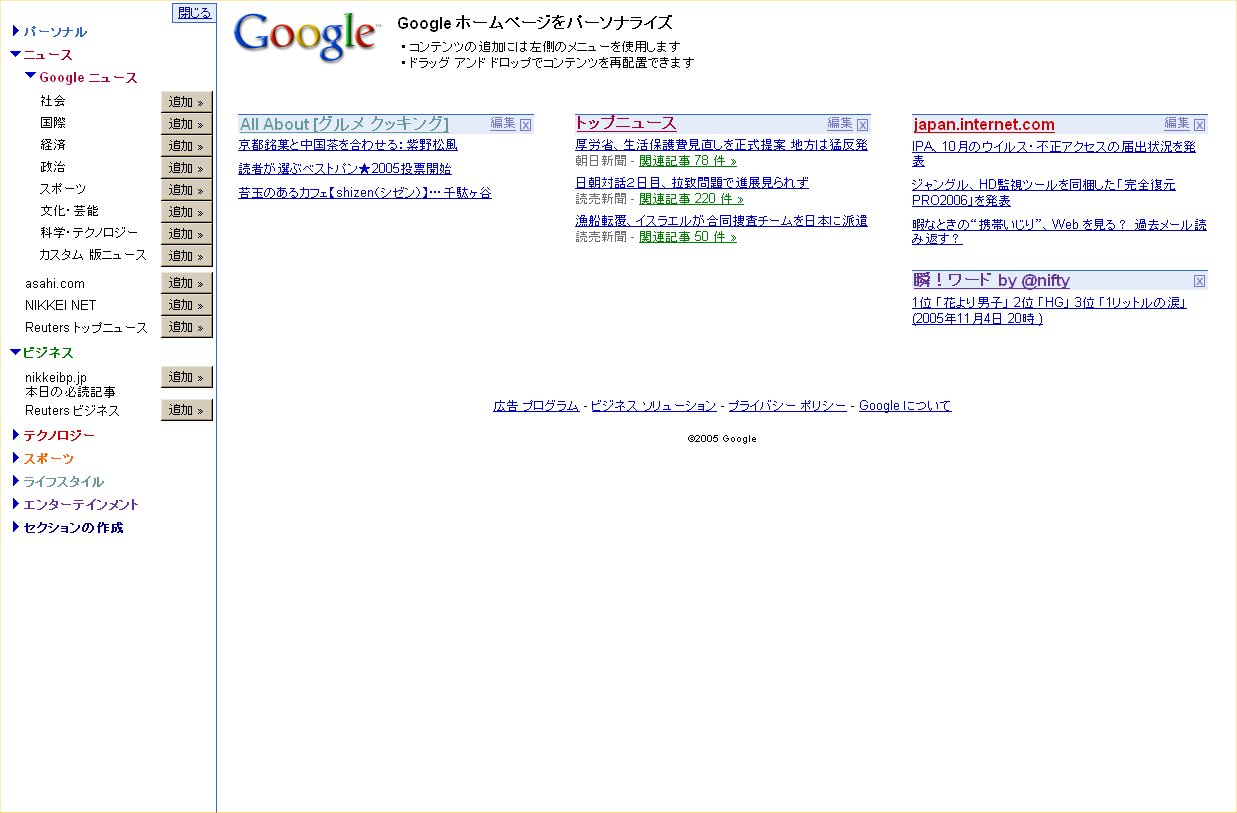Add 科学・テクノロジー news with 追加 button

click(x=187, y=234)
